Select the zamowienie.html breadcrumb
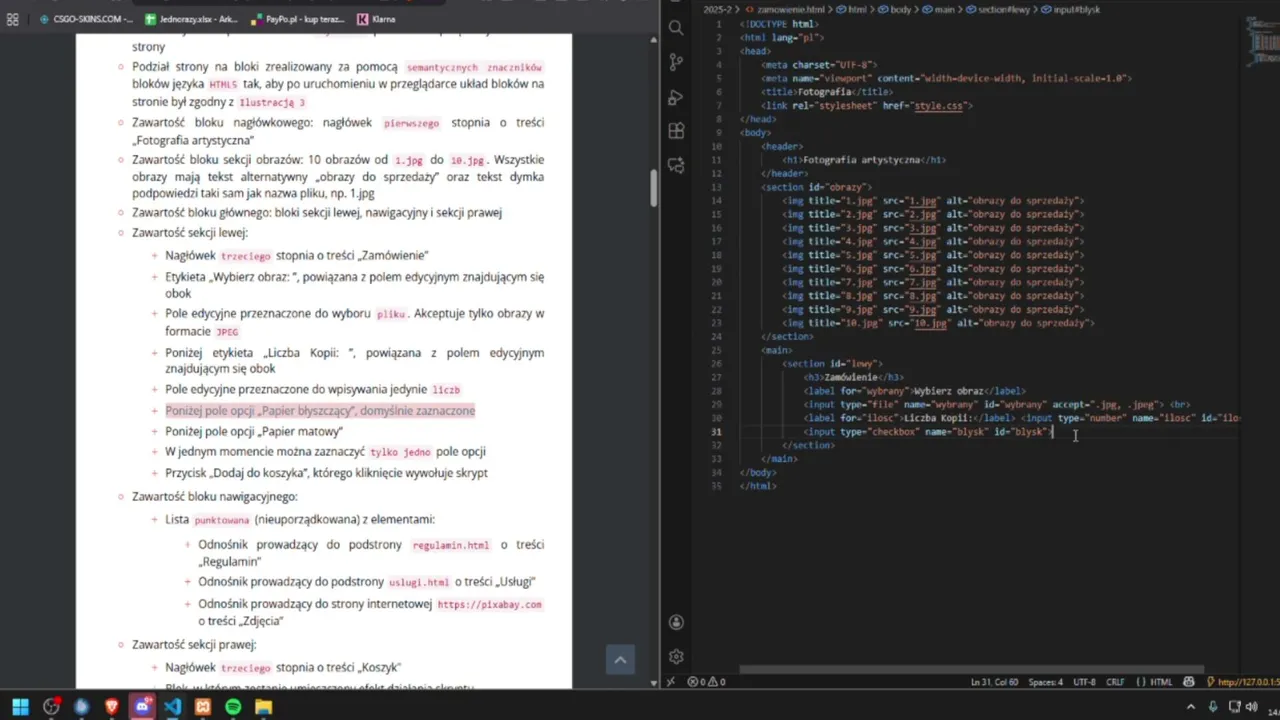This screenshot has width=1280, height=720. tap(785, 9)
